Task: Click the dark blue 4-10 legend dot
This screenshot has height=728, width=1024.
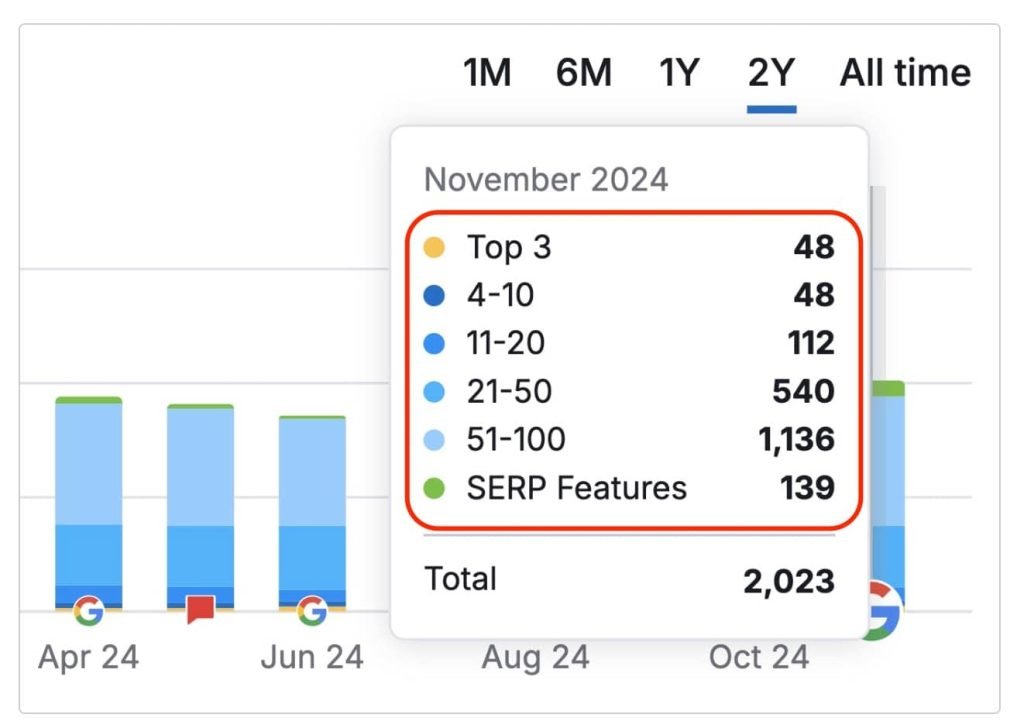Action: tap(434, 296)
